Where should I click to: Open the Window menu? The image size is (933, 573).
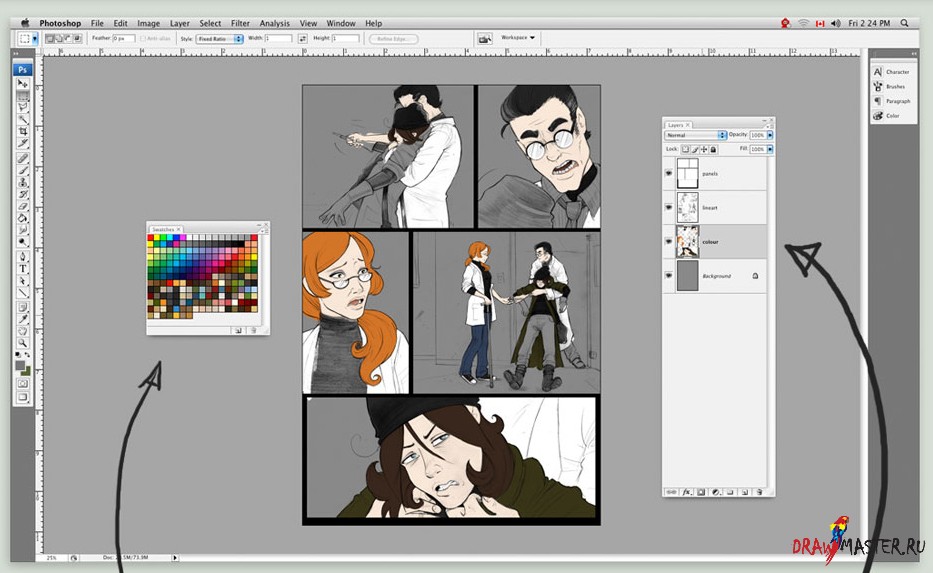click(341, 23)
